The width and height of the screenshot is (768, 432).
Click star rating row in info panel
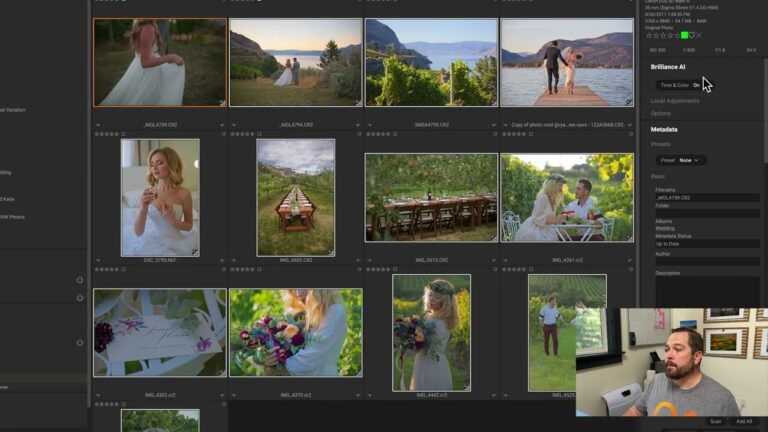pos(663,35)
